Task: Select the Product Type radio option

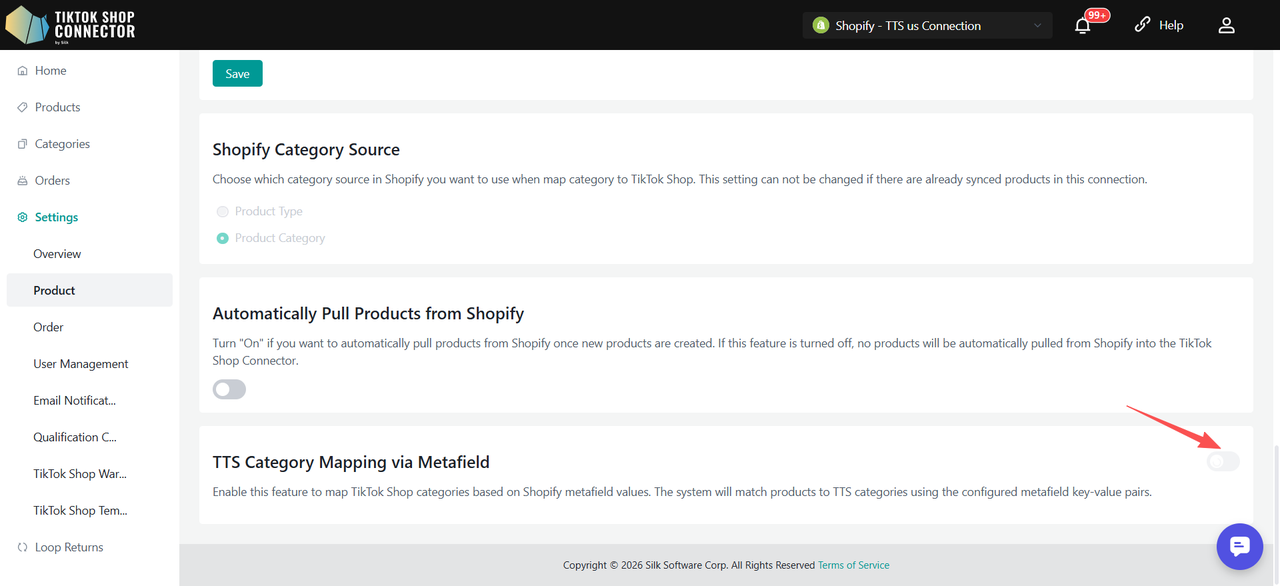Action: tap(223, 212)
